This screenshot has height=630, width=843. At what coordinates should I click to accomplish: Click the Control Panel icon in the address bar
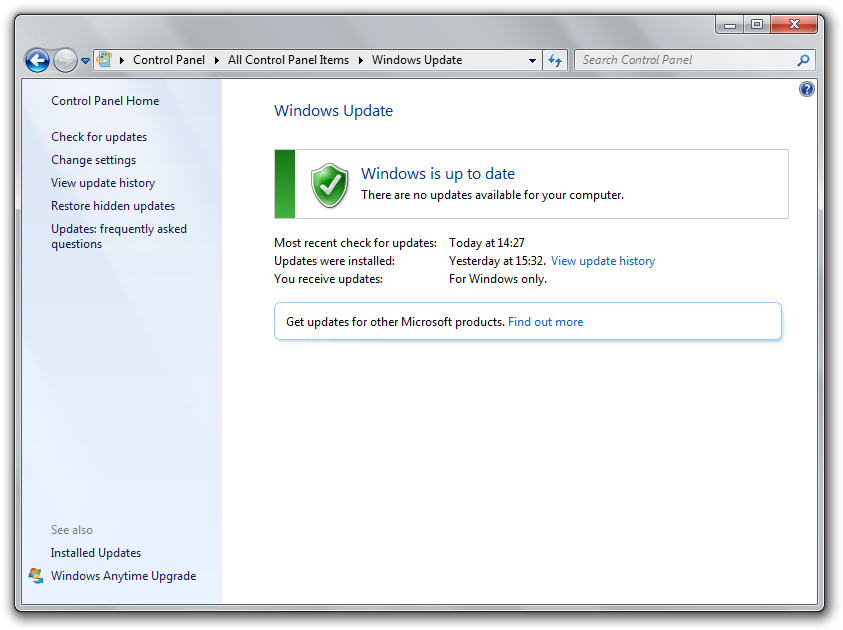[104, 60]
